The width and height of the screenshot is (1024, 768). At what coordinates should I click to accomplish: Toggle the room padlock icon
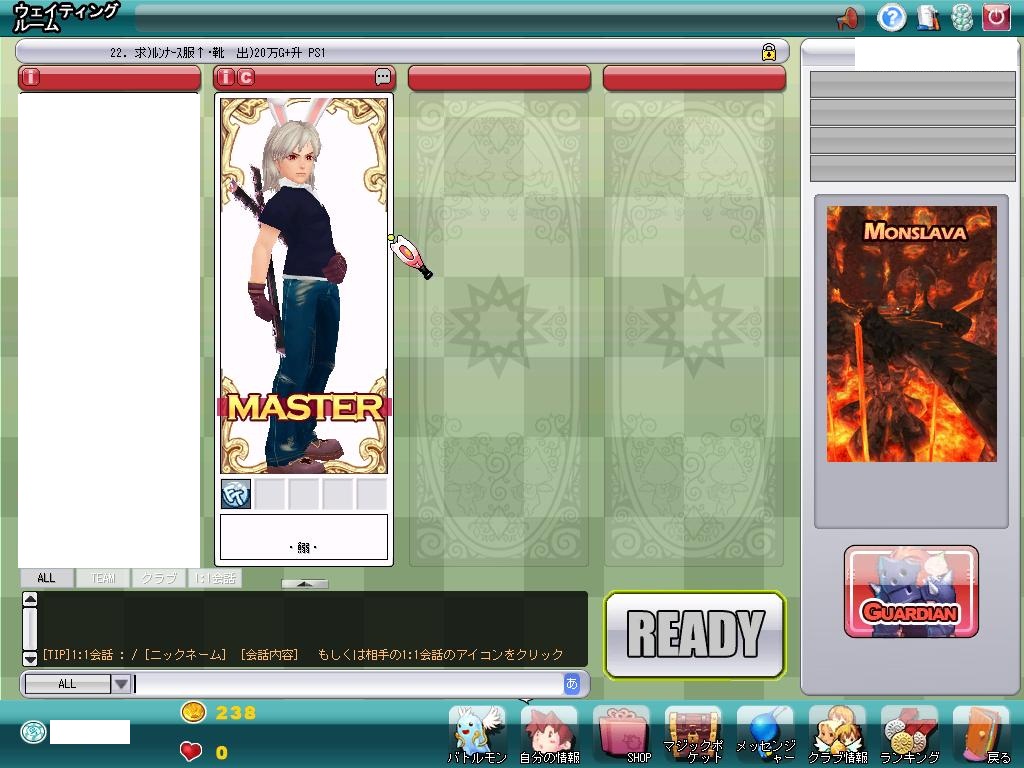pos(768,52)
